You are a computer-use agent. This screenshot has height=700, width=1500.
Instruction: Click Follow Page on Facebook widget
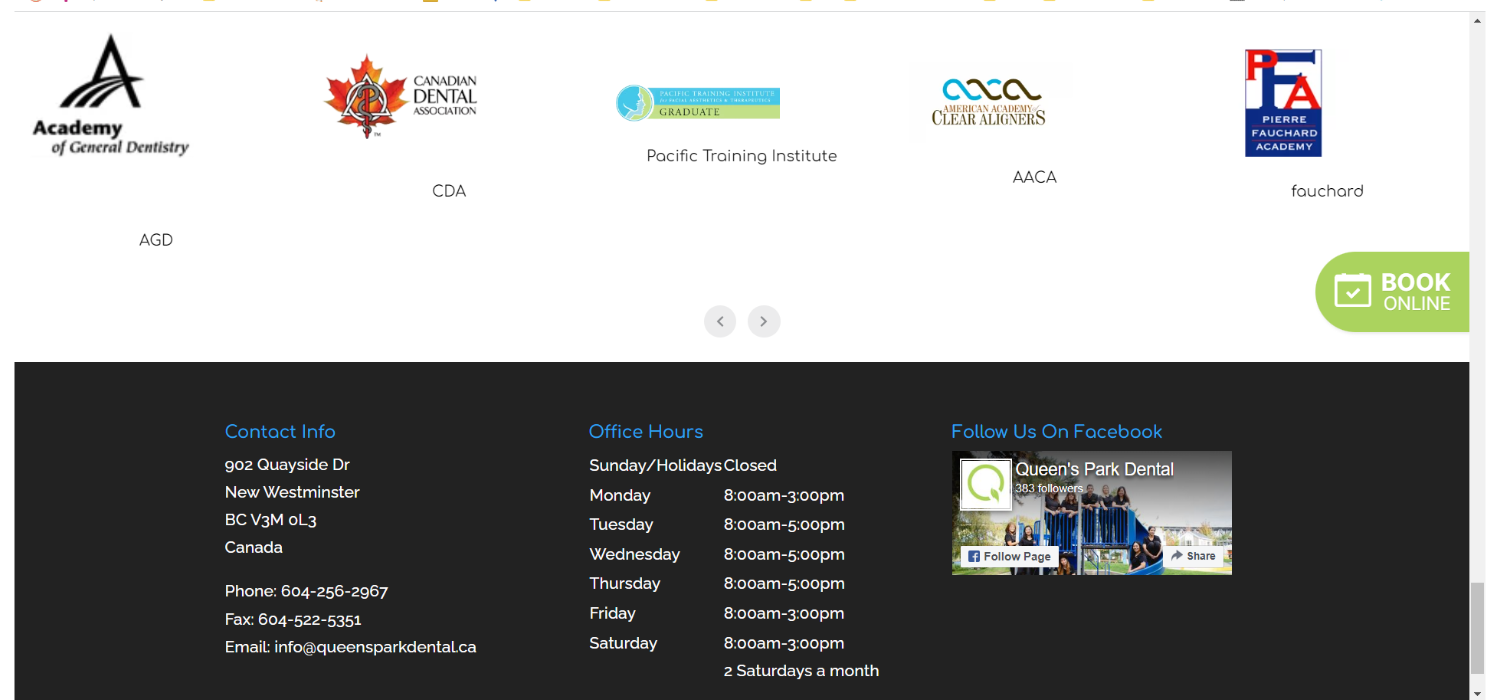pyautogui.click(x=1009, y=556)
